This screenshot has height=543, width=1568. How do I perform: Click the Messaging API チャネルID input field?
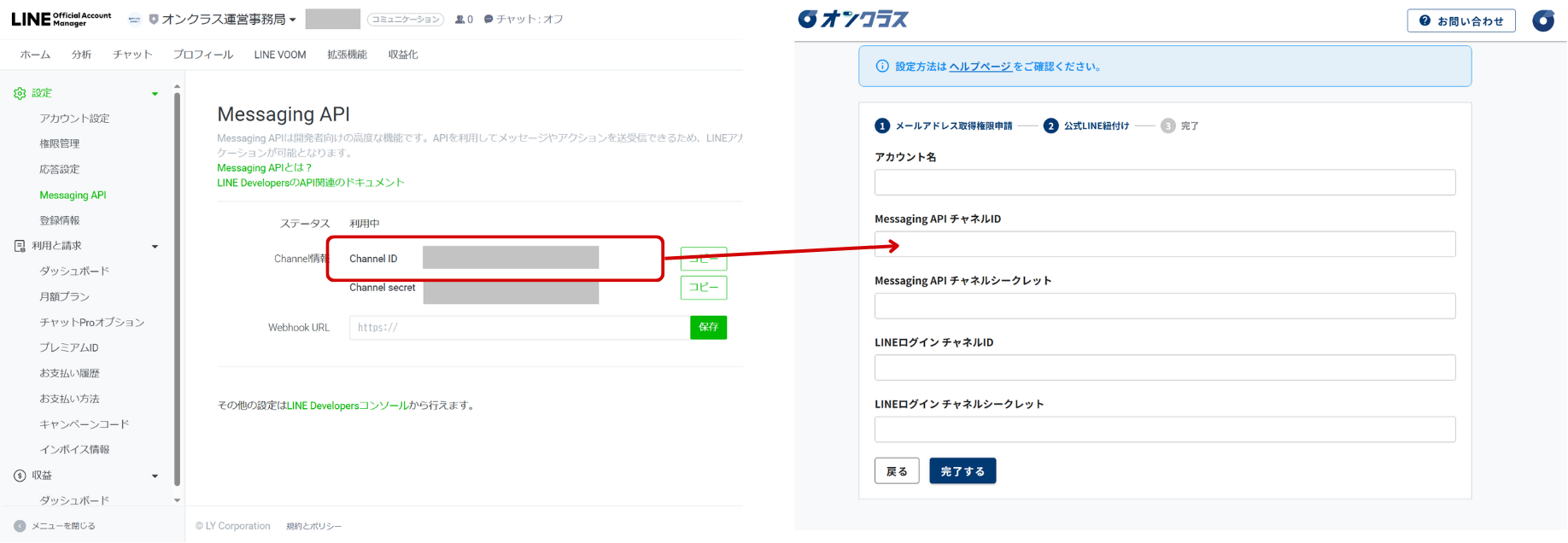coord(1164,244)
